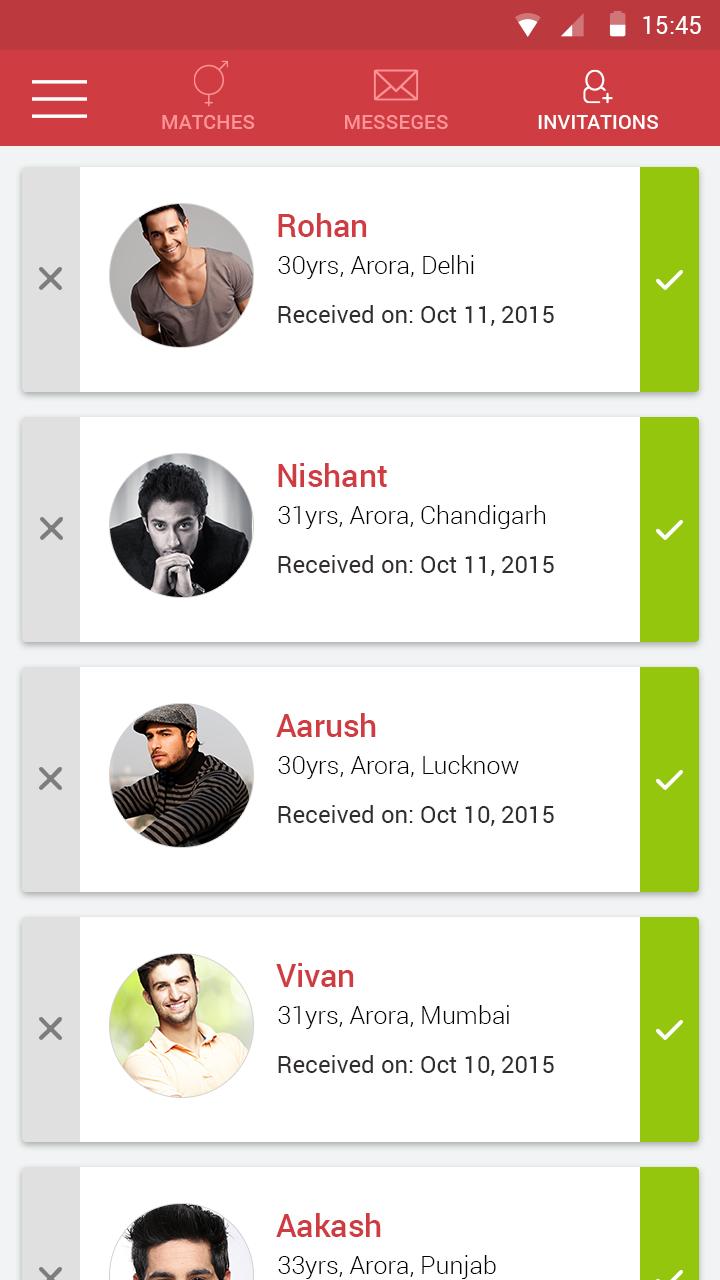Image resolution: width=720 pixels, height=1280 pixels.
Task: Open the Messeges tab
Action: tap(395, 98)
